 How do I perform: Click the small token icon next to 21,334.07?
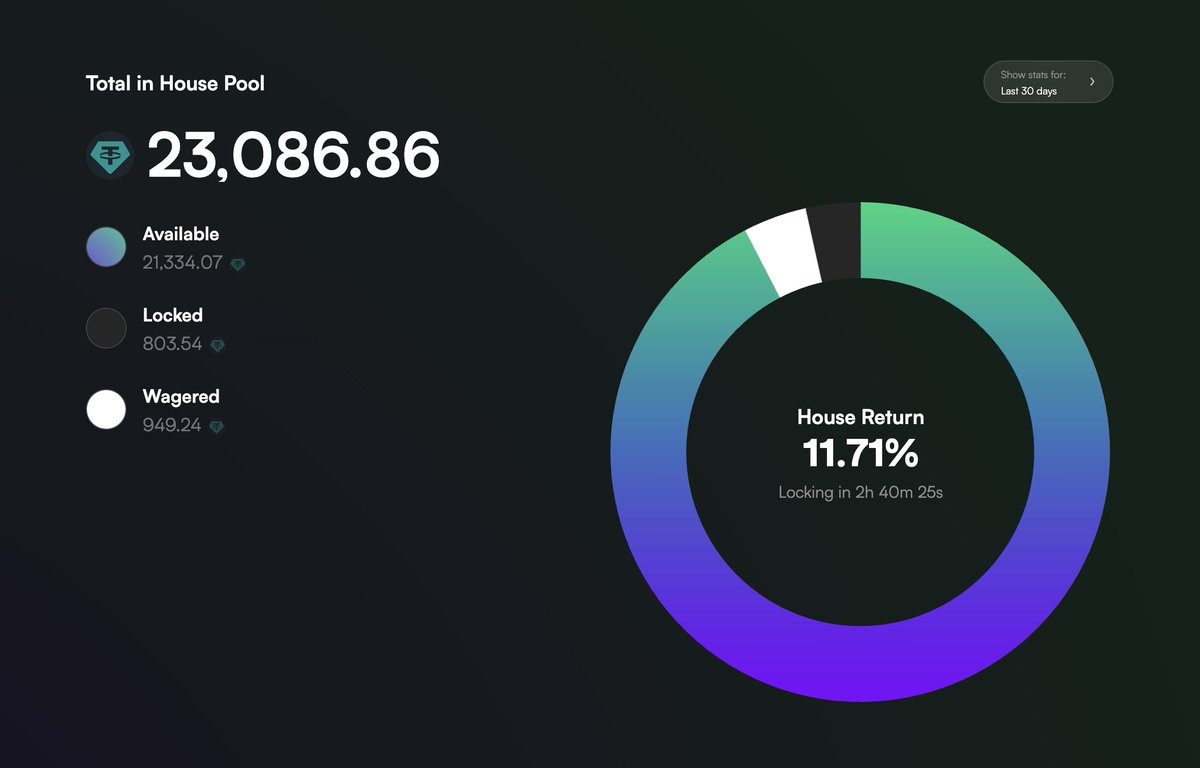pyautogui.click(x=238, y=264)
